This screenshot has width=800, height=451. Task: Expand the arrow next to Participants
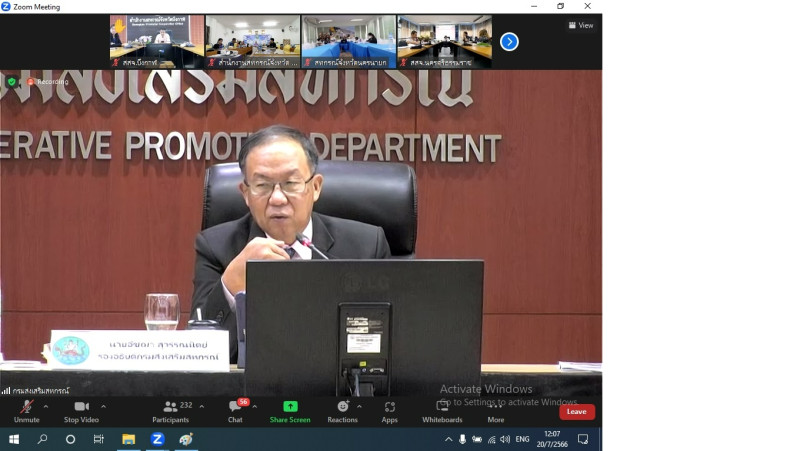[202, 406]
